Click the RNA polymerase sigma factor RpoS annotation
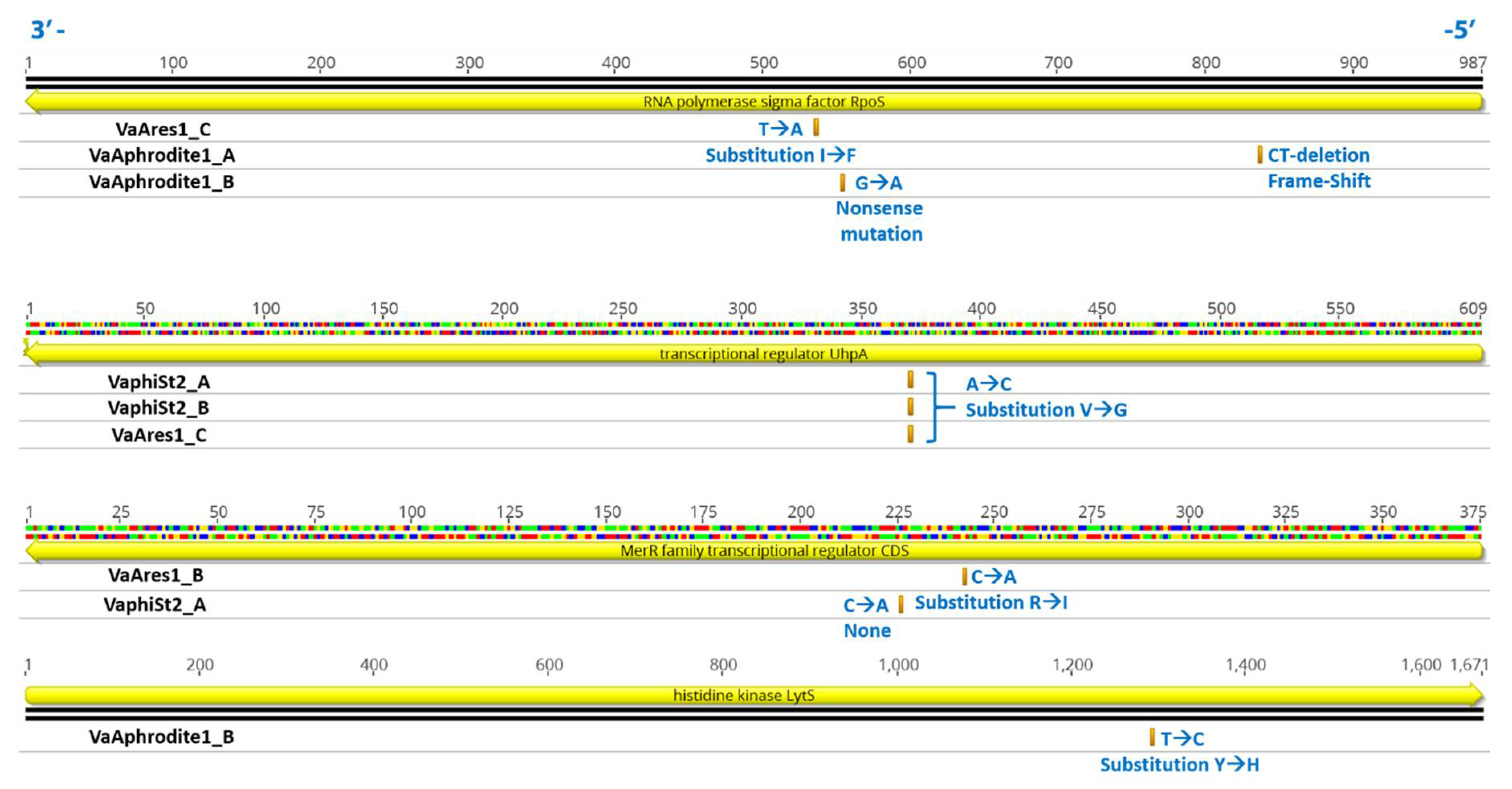The image size is (1512, 789). coord(763,102)
